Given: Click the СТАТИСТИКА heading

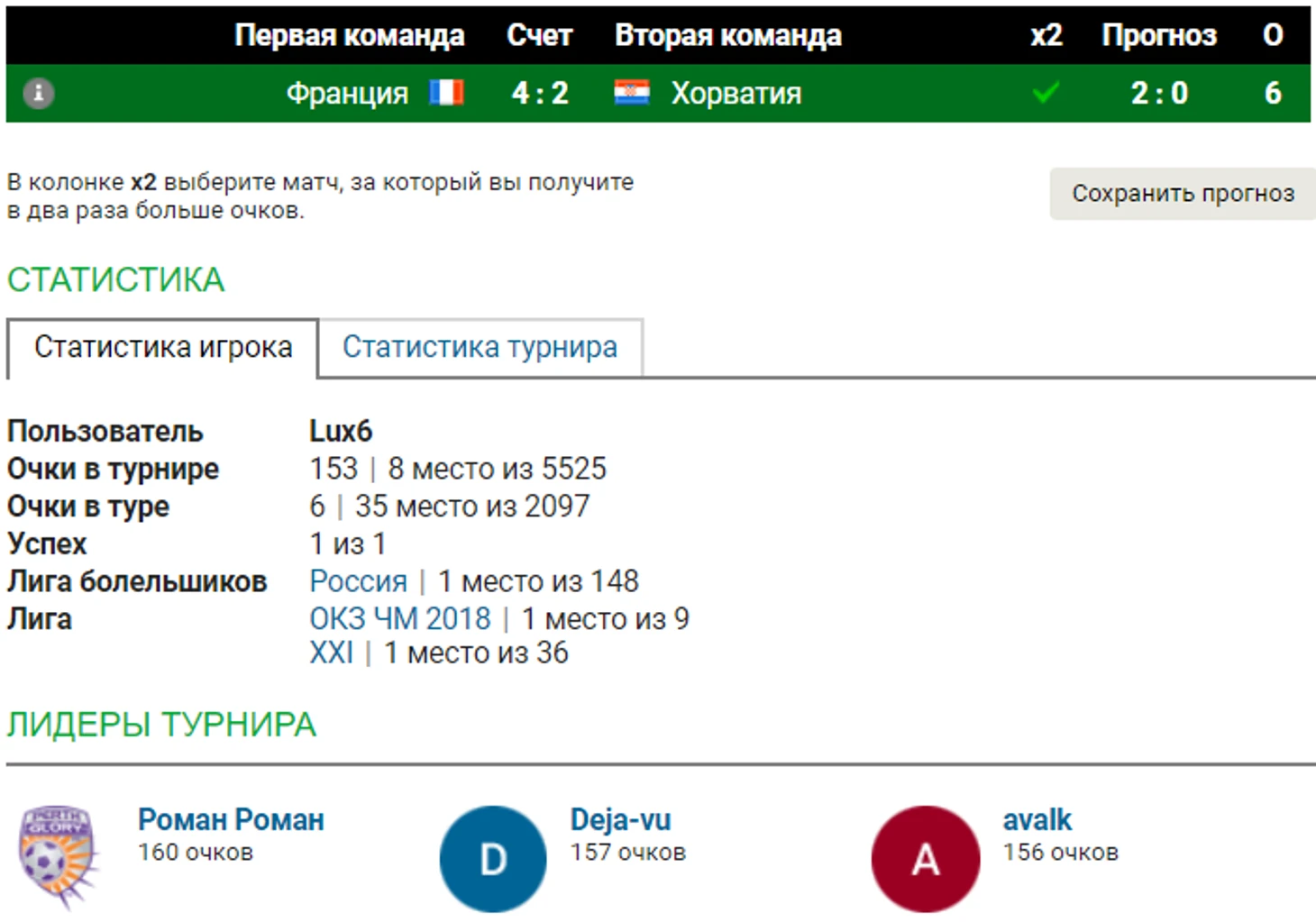Looking at the screenshot, I should (x=116, y=280).
